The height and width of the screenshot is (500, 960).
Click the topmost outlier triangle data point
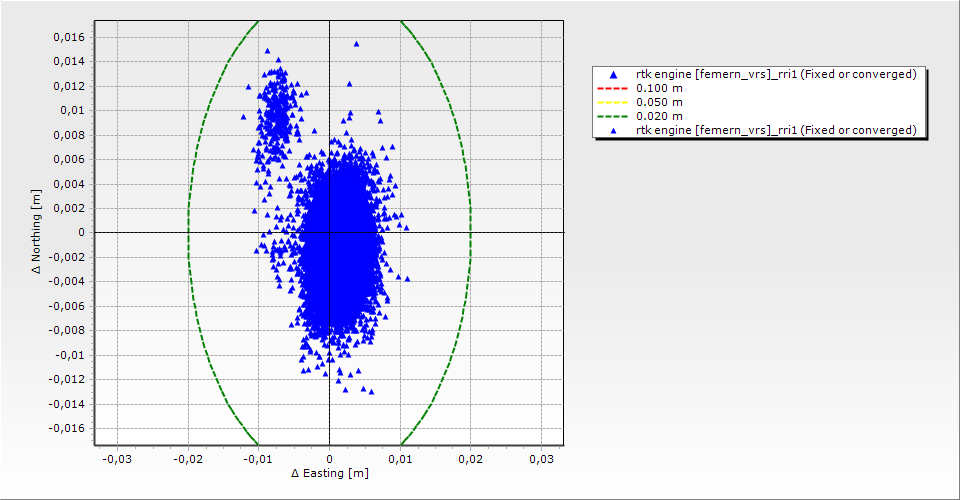pos(356,44)
